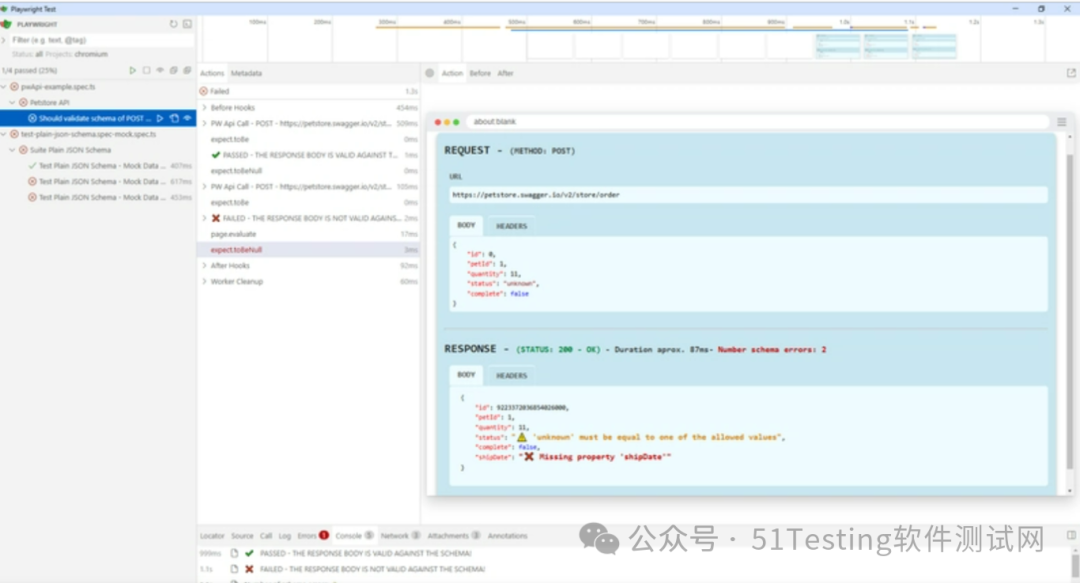
Task: Open source for selected 'Should validate schema' test
Action: click(x=174, y=119)
